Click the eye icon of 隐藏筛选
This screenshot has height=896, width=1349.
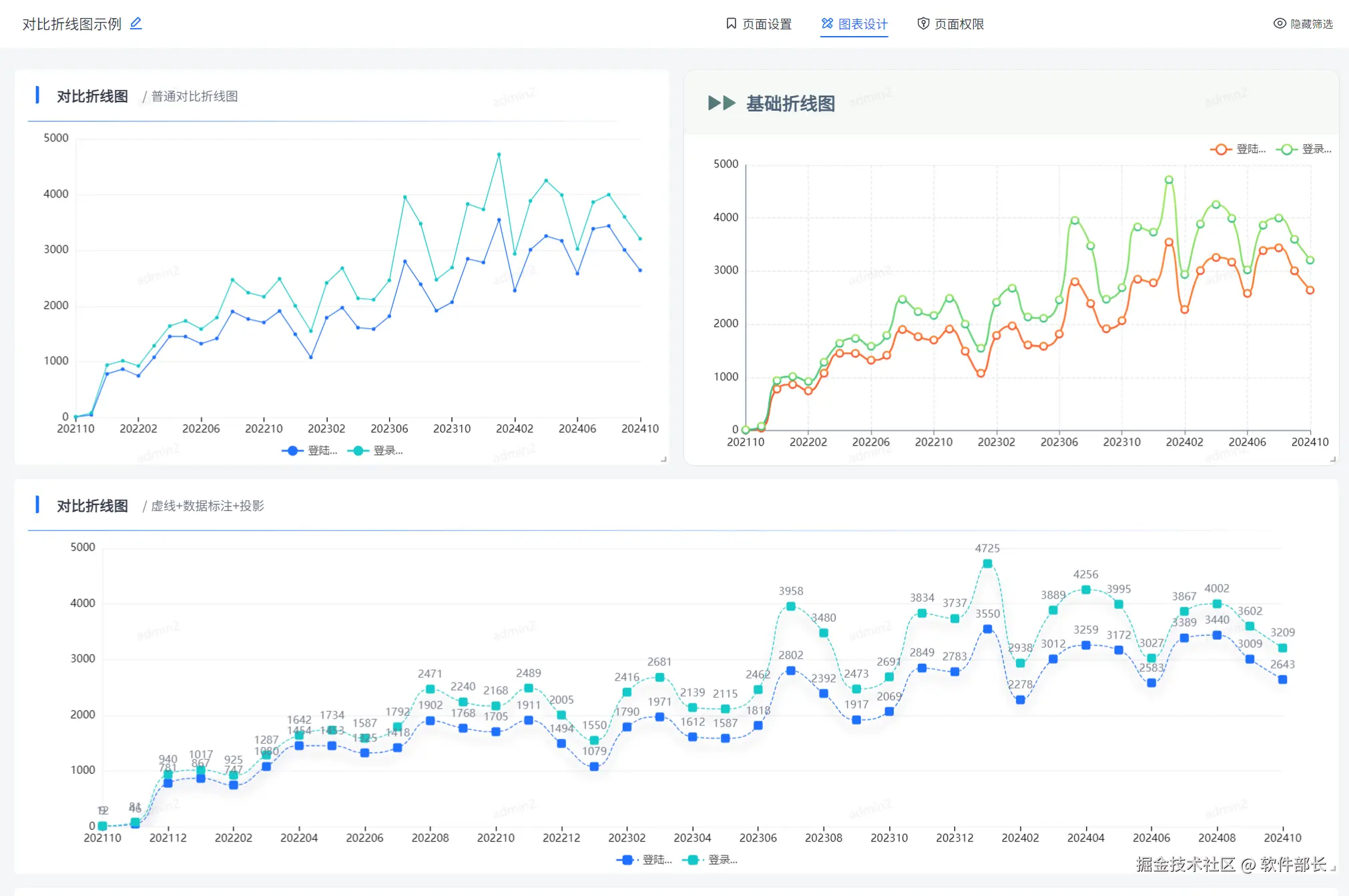[x=1279, y=23]
